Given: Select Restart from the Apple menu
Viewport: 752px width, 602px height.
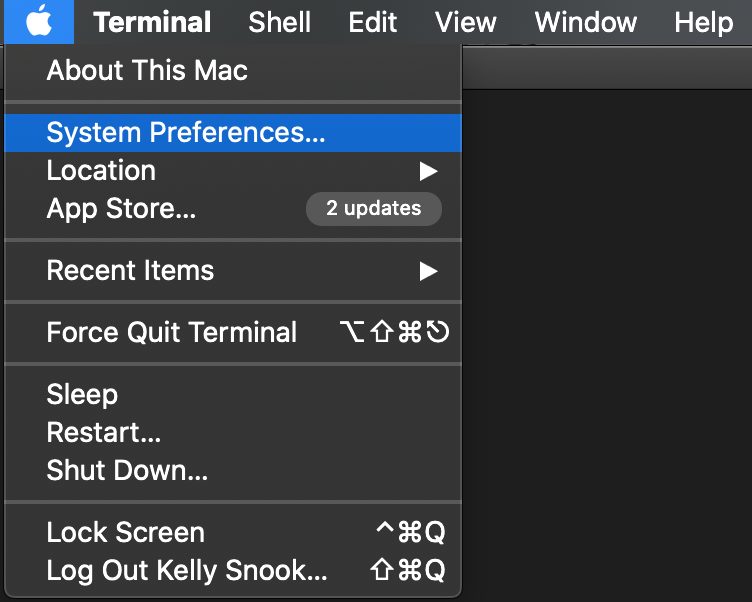Looking at the screenshot, I should [x=104, y=433].
